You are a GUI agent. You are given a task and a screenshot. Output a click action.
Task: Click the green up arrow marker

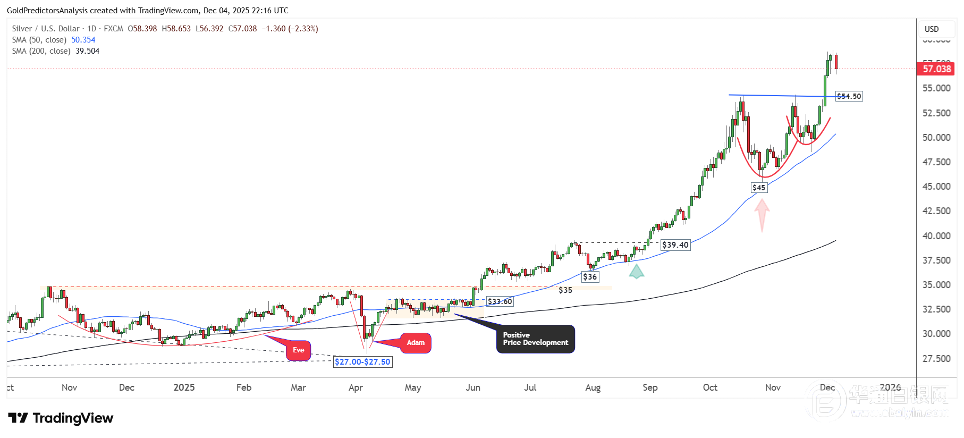tap(636, 270)
